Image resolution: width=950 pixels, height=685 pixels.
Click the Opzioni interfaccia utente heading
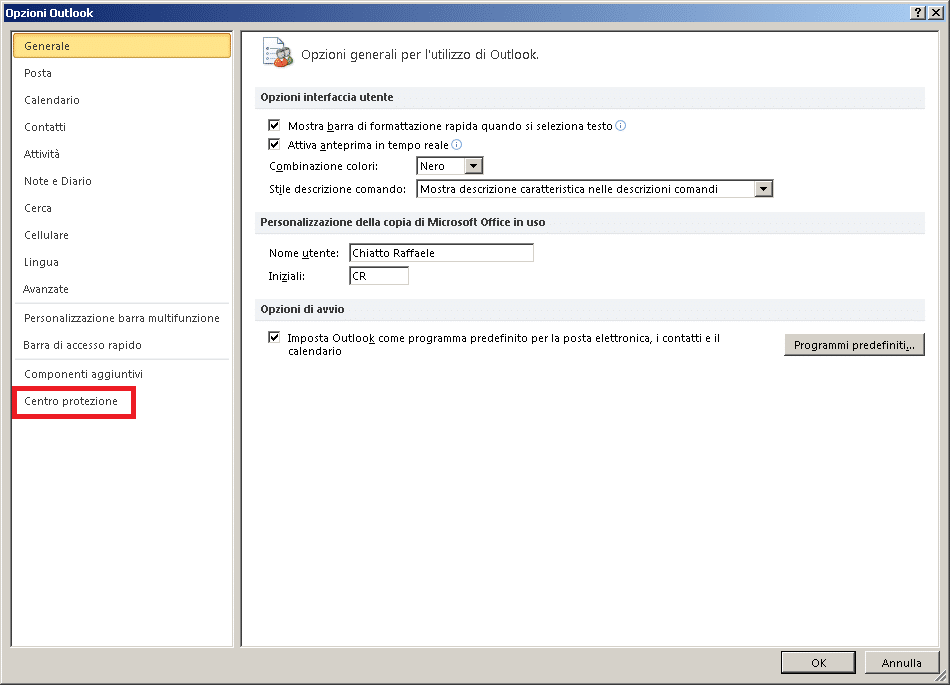click(327, 97)
